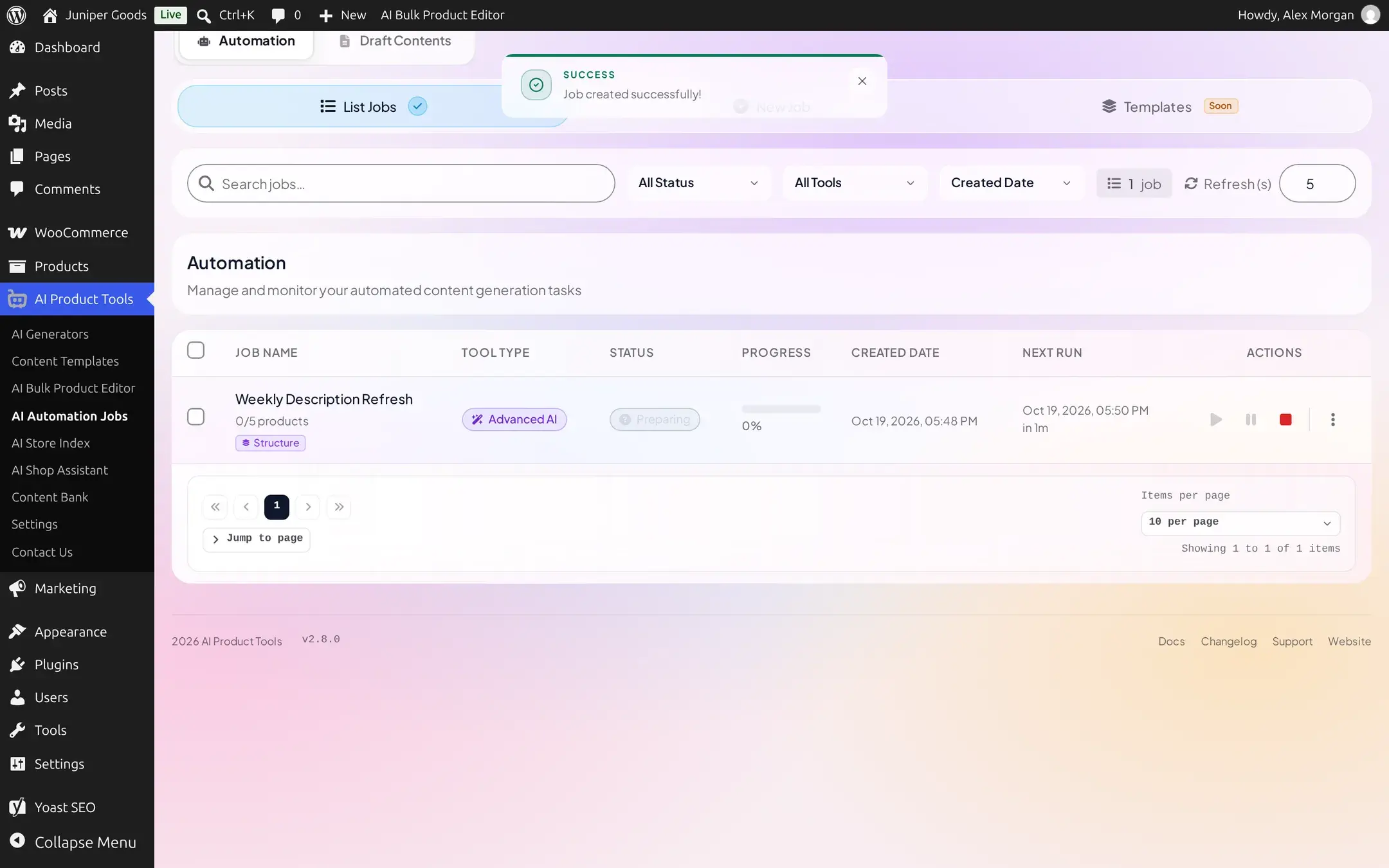Click the refresh seconds field showing 5
This screenshot has height=868, width=1389.
click(1317, 184)
